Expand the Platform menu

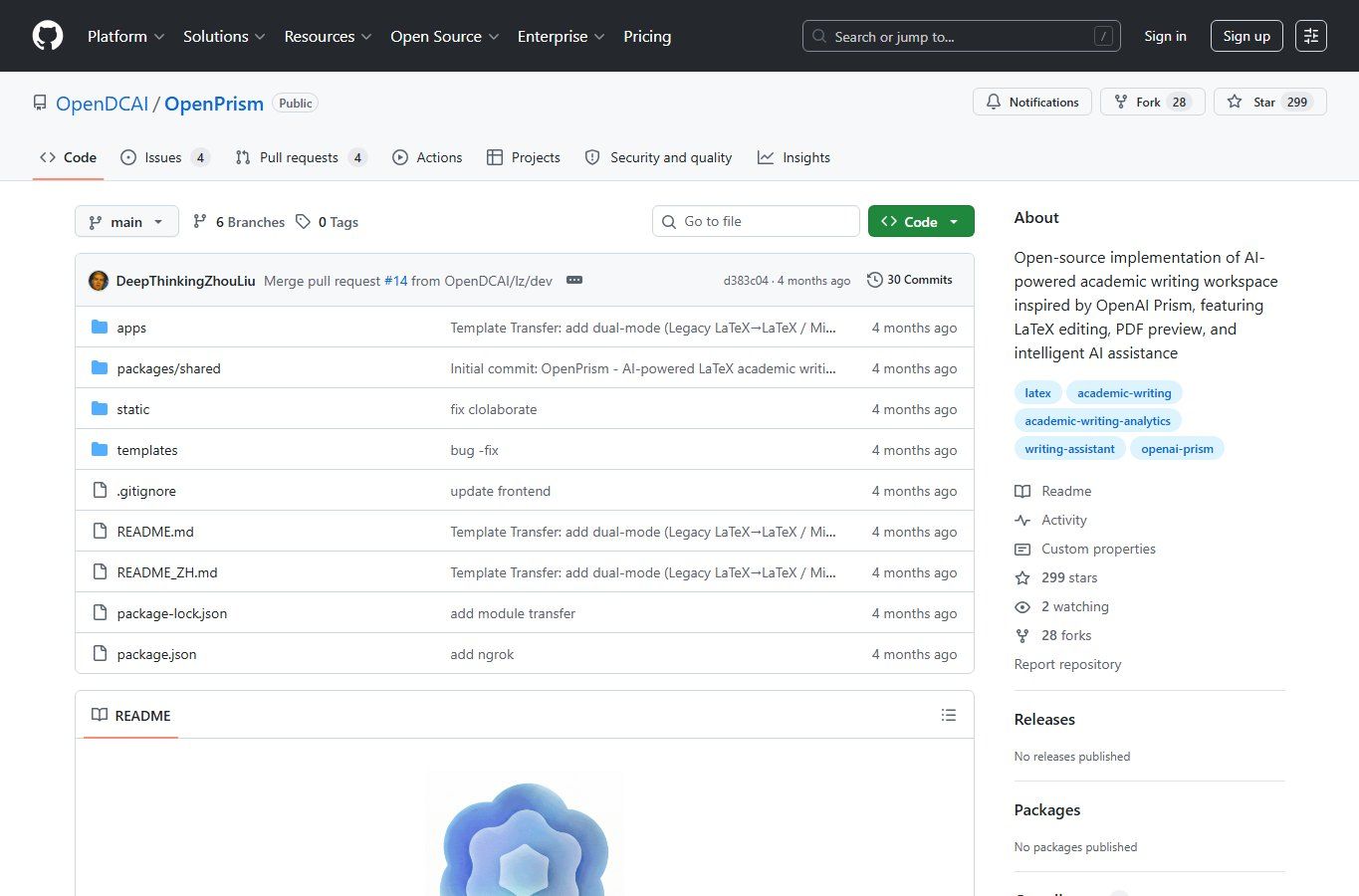(x=126, y=36)
